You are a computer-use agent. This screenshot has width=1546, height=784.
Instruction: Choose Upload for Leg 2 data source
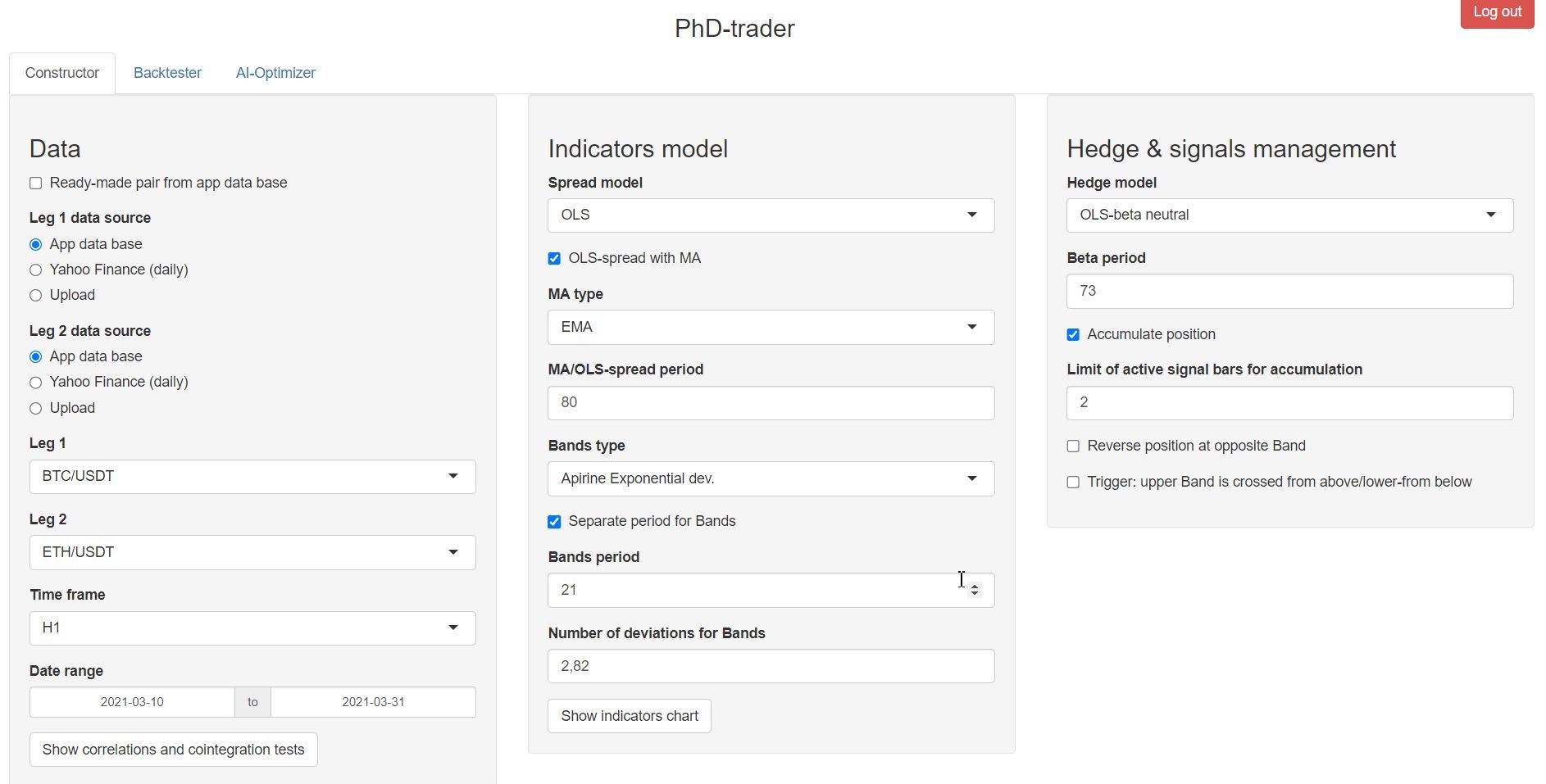point(36,409)
